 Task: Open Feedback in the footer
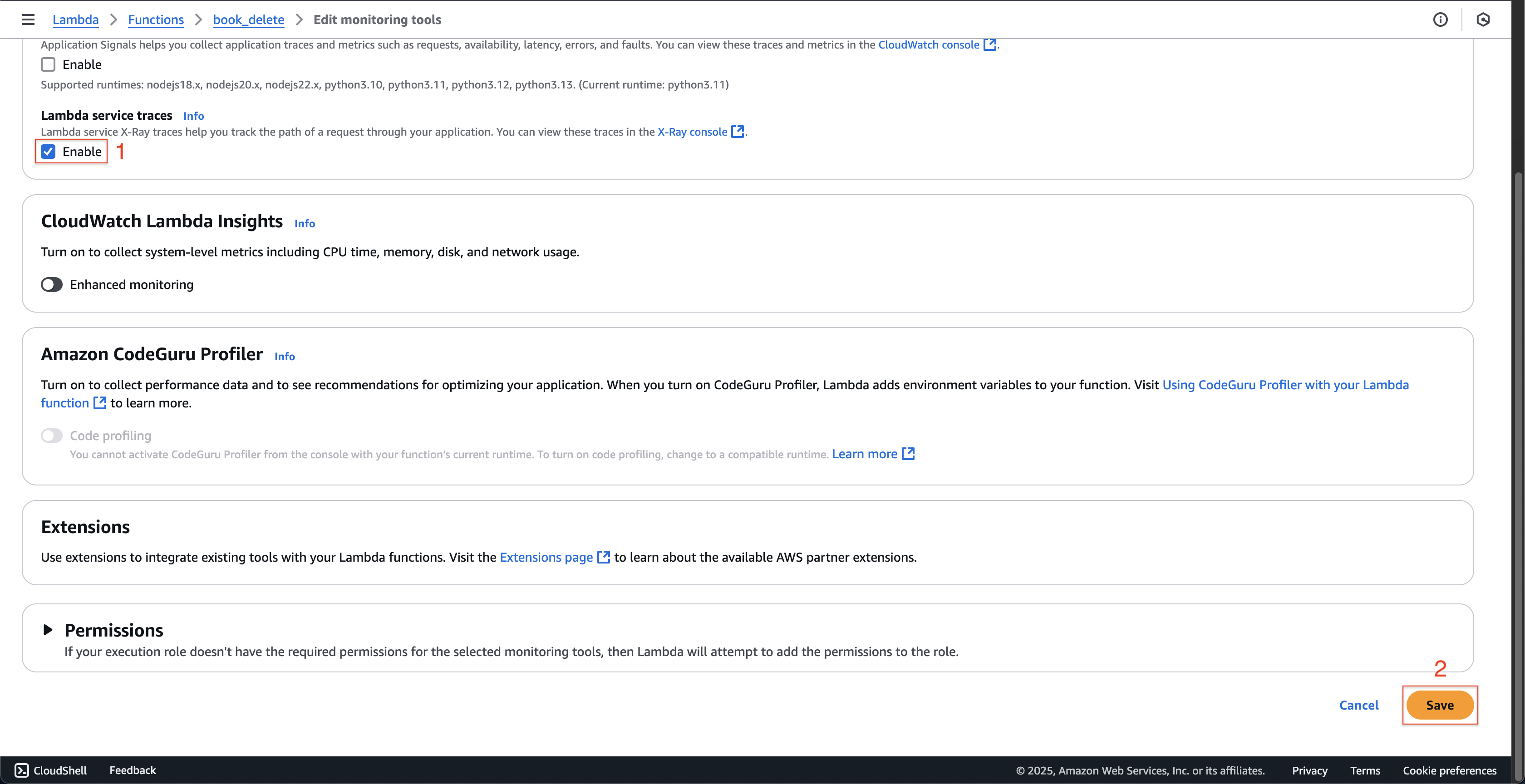click(133, 770)
